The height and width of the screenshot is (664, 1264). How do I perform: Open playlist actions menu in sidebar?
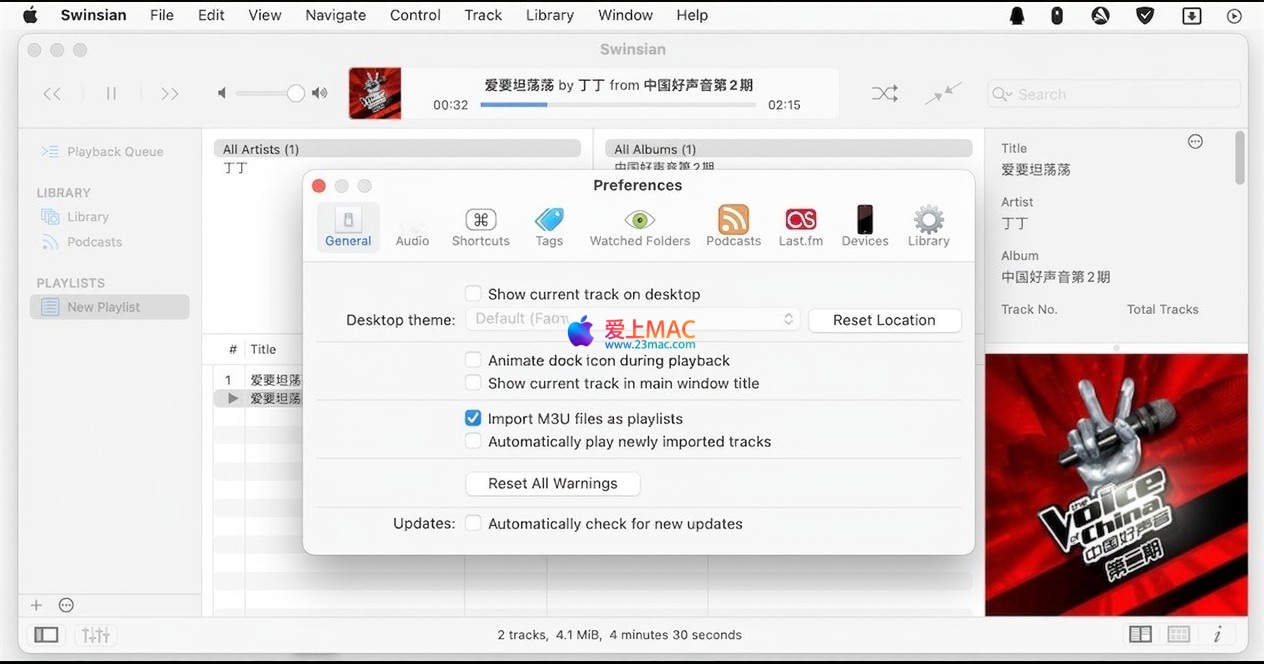click(x=66, y=605)
